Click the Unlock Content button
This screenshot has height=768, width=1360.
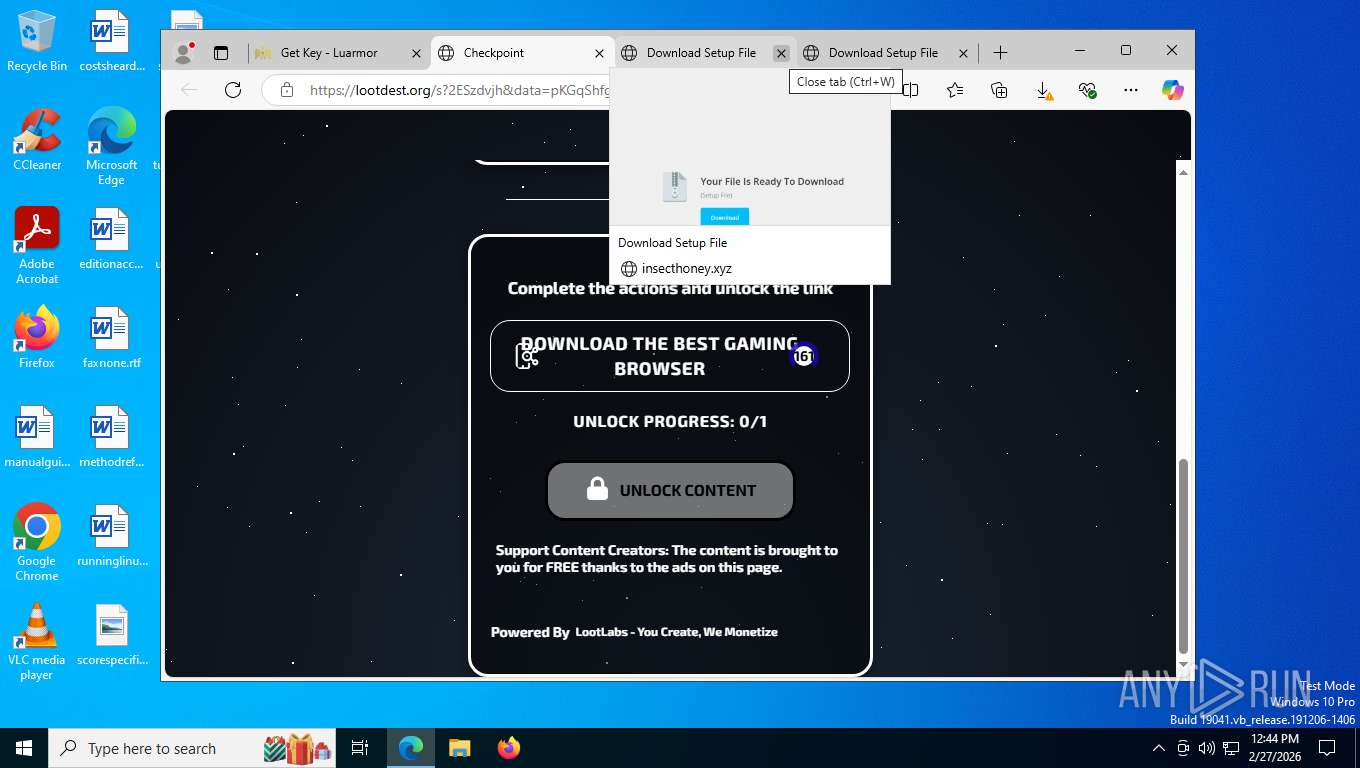point(670,490)
